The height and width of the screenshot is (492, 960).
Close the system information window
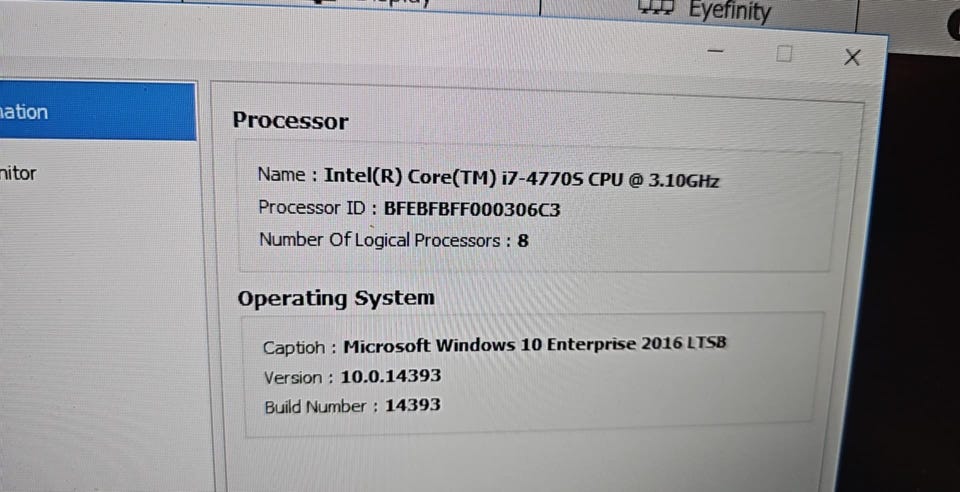[x=852, y=58]
